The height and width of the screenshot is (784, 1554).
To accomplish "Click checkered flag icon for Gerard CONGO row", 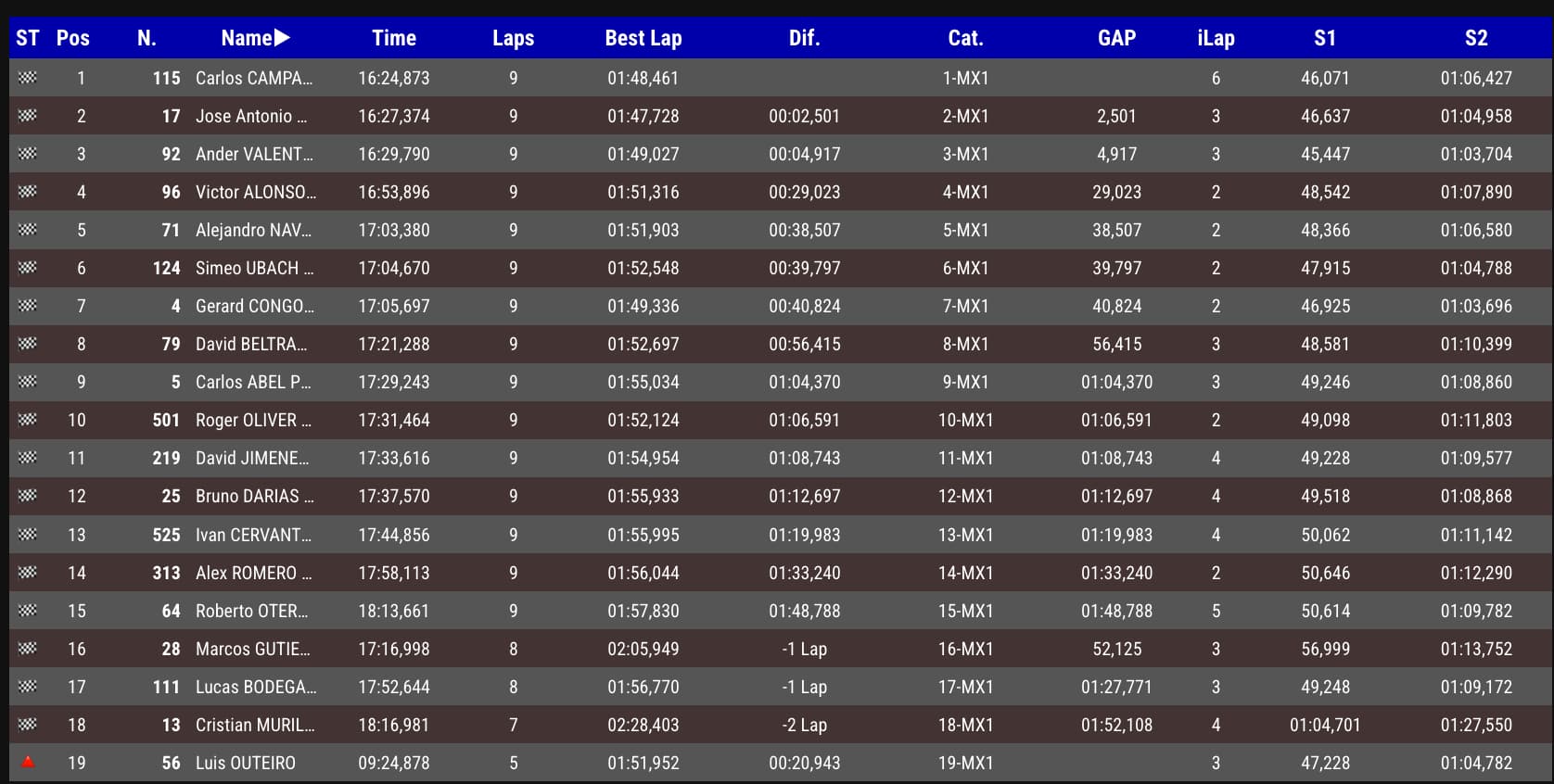I will [28, 306].
